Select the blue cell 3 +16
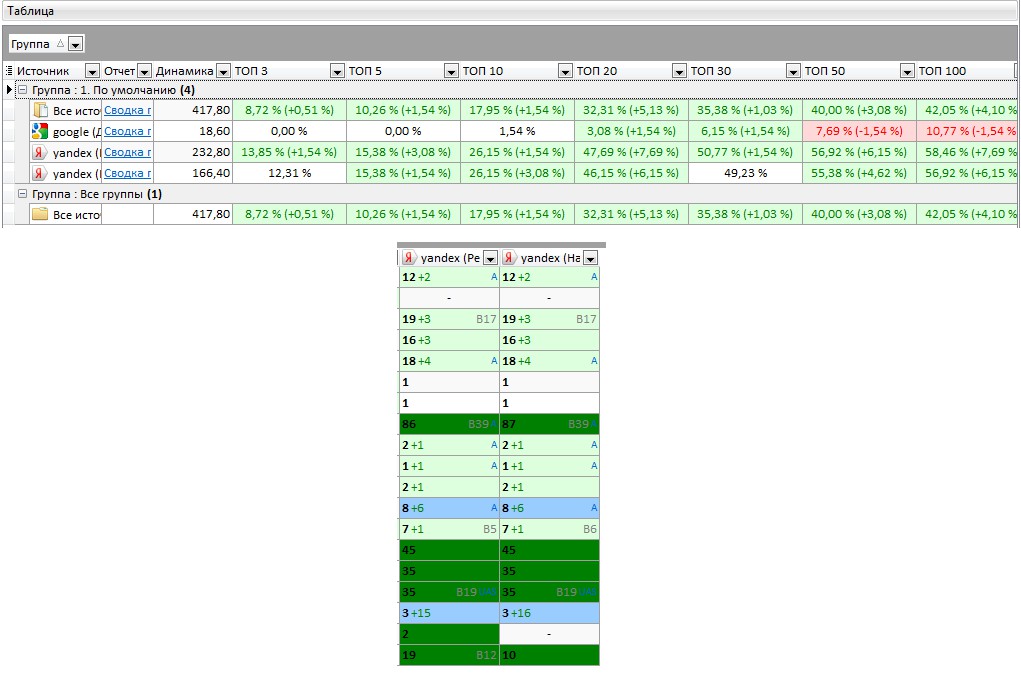This screenshot has height=679, width=1021. [549, 613]
